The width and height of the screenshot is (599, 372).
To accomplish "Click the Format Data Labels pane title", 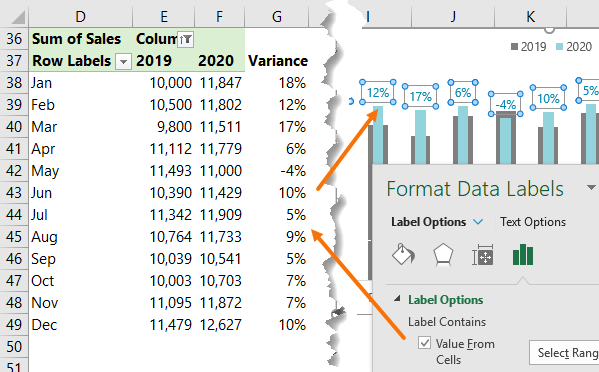I will [x=475, y=188].
